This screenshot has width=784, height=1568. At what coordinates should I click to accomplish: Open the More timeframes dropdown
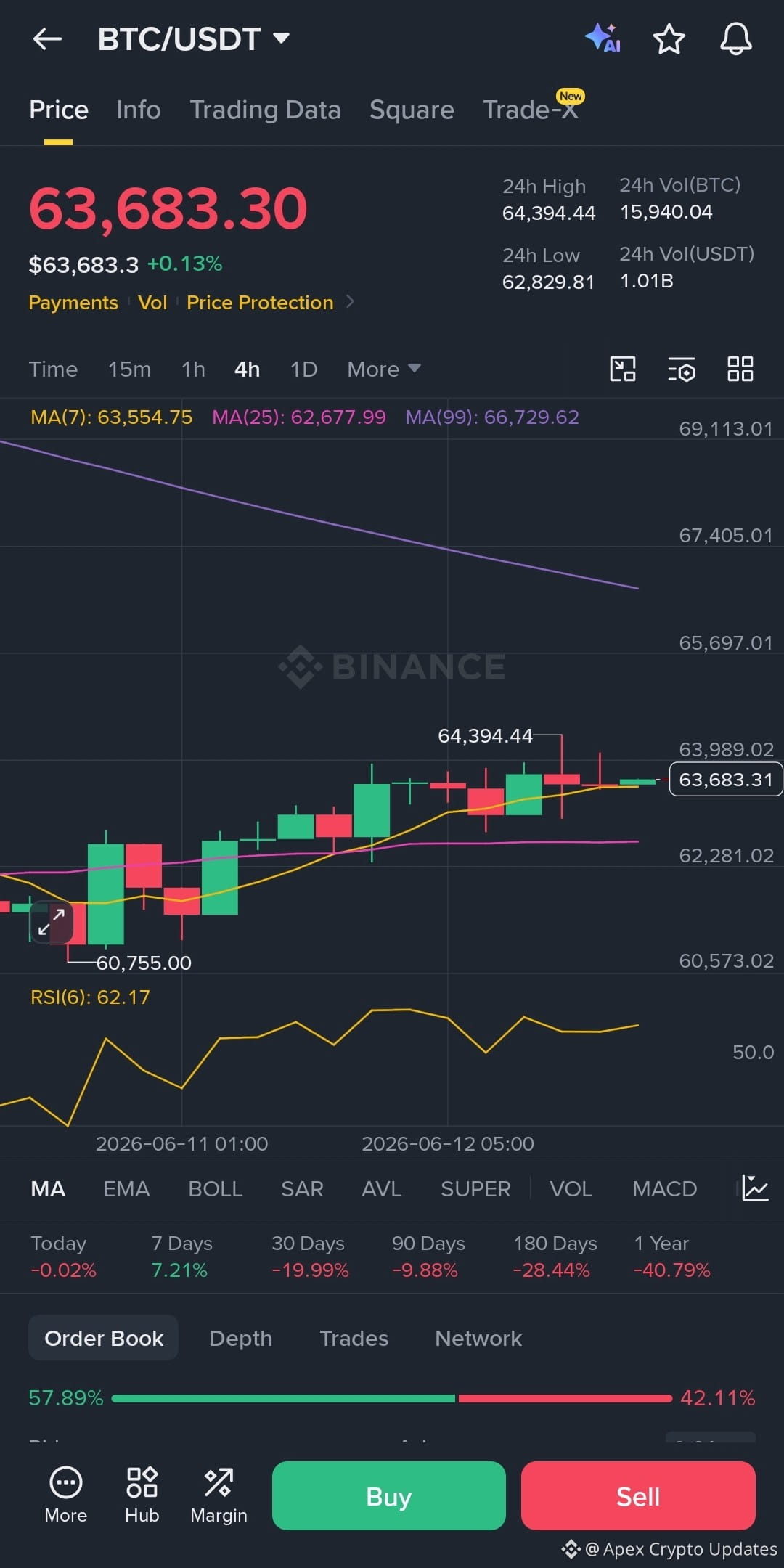coord(383,369)
